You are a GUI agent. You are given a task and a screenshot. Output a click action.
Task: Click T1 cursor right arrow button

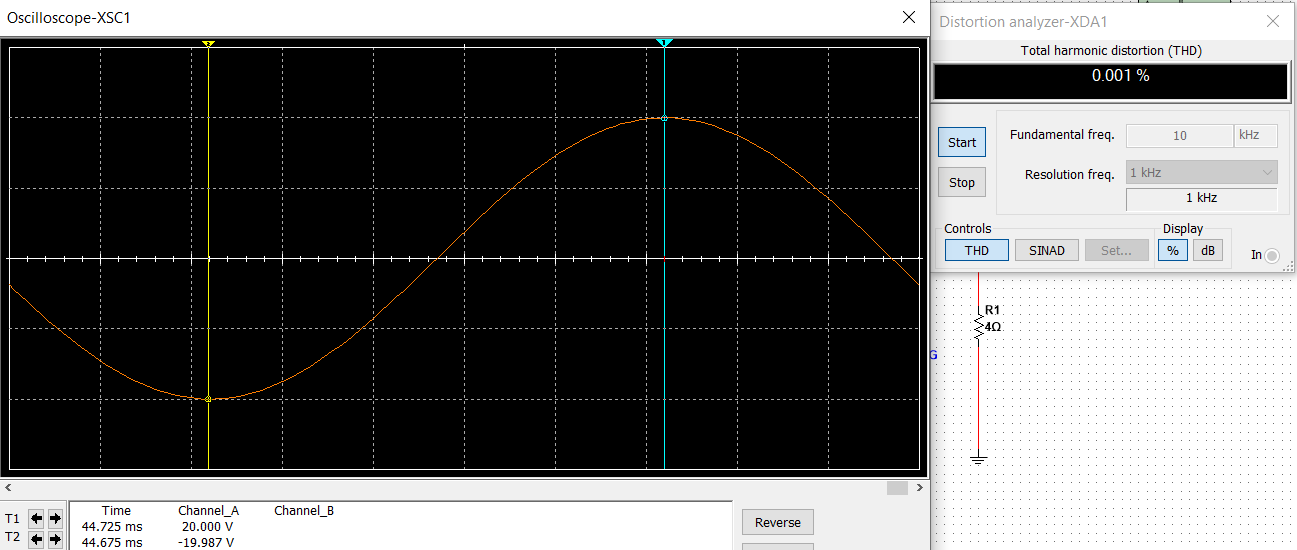pyautogui.click(x=54, y=518)
